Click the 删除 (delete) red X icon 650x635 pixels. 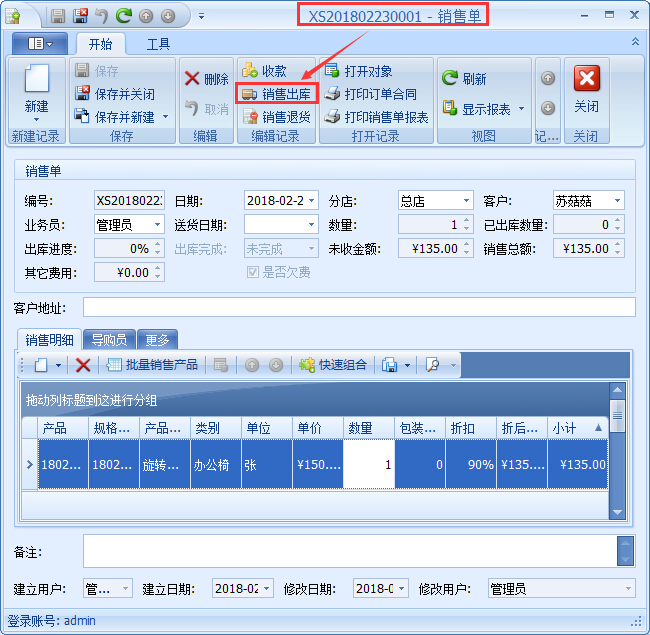click(x=192, y=79)
